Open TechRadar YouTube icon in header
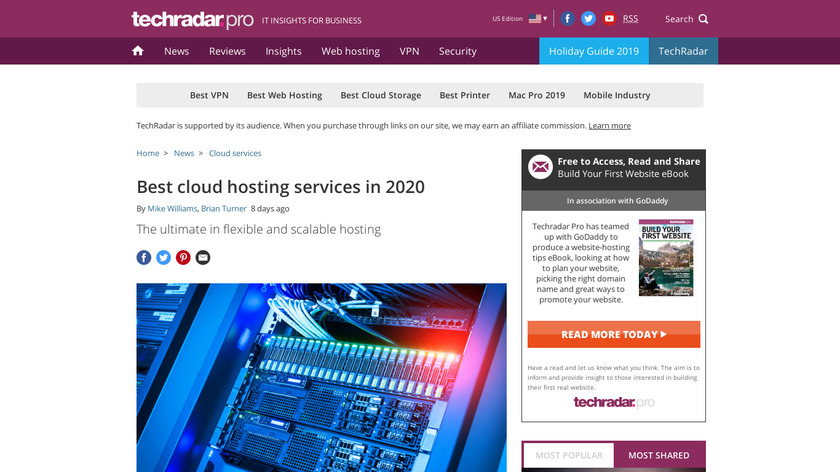Viewport: 840px width, 472px height. [x=609, y=19]
